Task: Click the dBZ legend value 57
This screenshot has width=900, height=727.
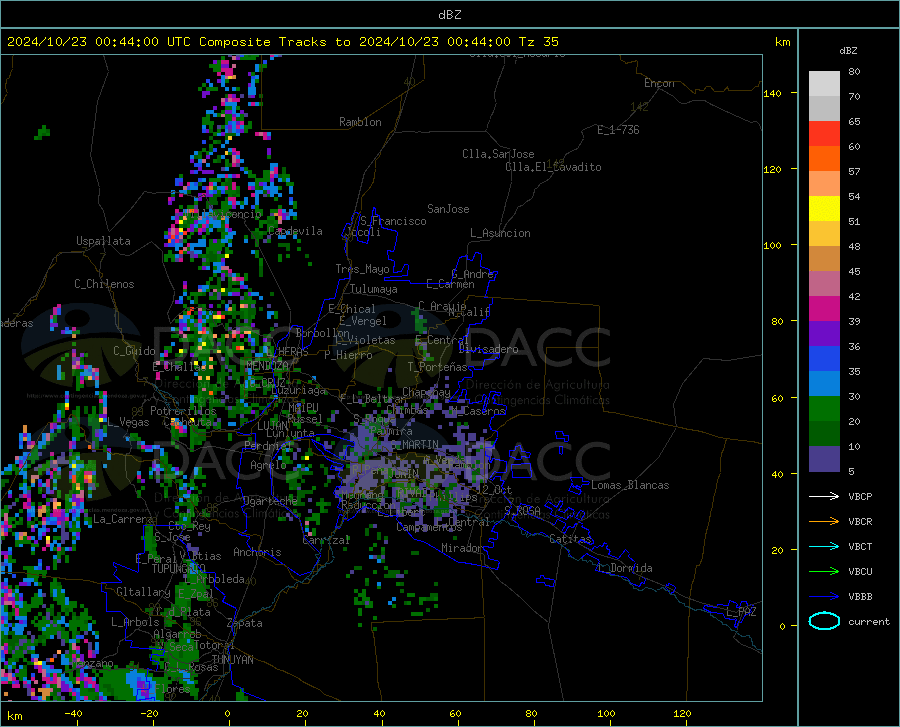Action: point(854,172)
